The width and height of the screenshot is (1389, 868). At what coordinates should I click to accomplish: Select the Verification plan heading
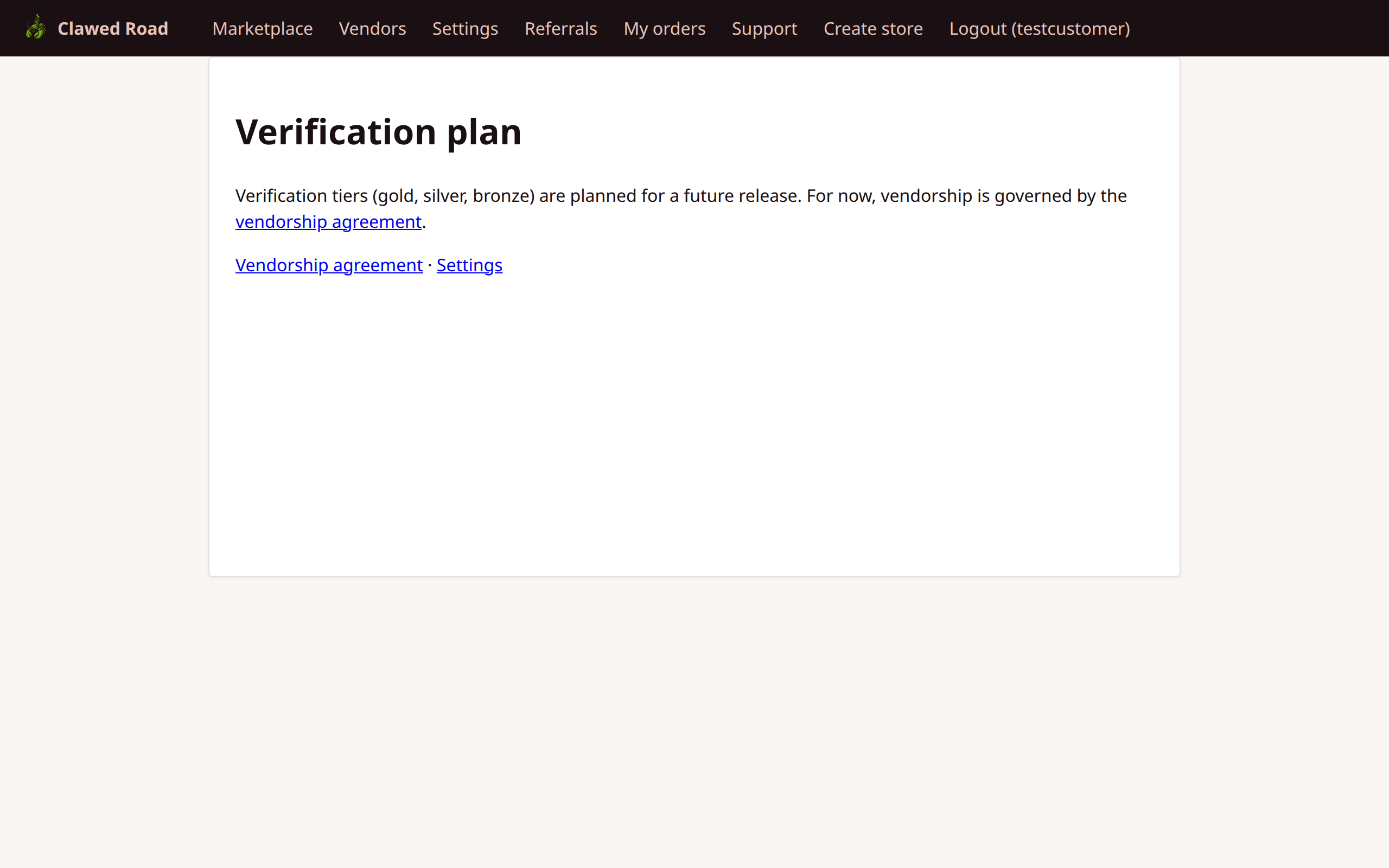pos(378,131)
